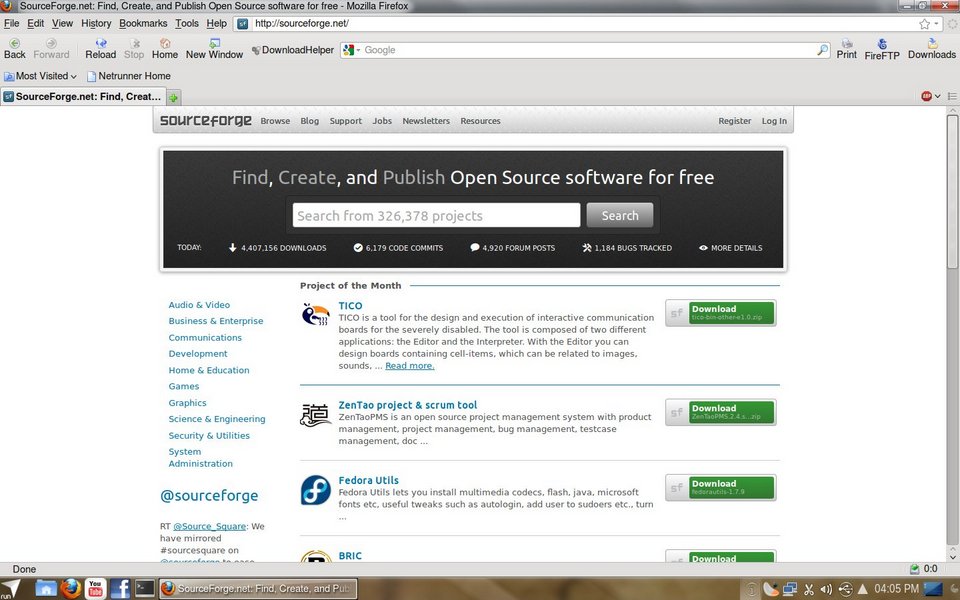The width and height of the screenshot is (960, 600).
Task: Go to Home via toolbar icon
Action: tap(165, 49)
